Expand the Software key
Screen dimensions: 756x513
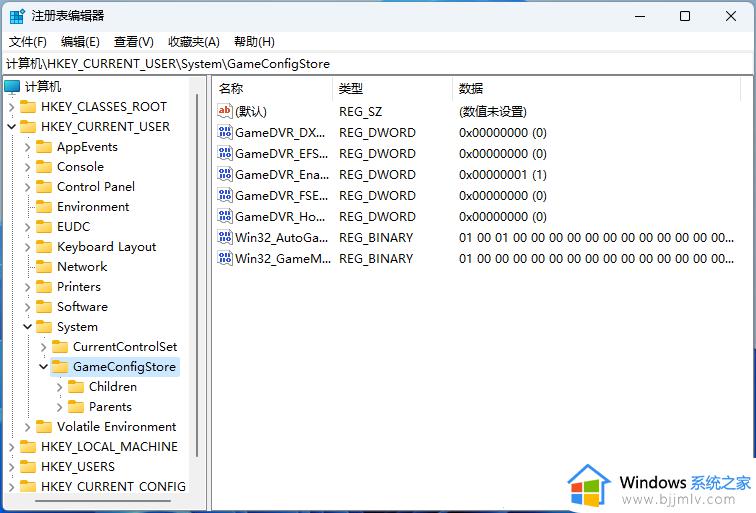click(x=27, y=307)
